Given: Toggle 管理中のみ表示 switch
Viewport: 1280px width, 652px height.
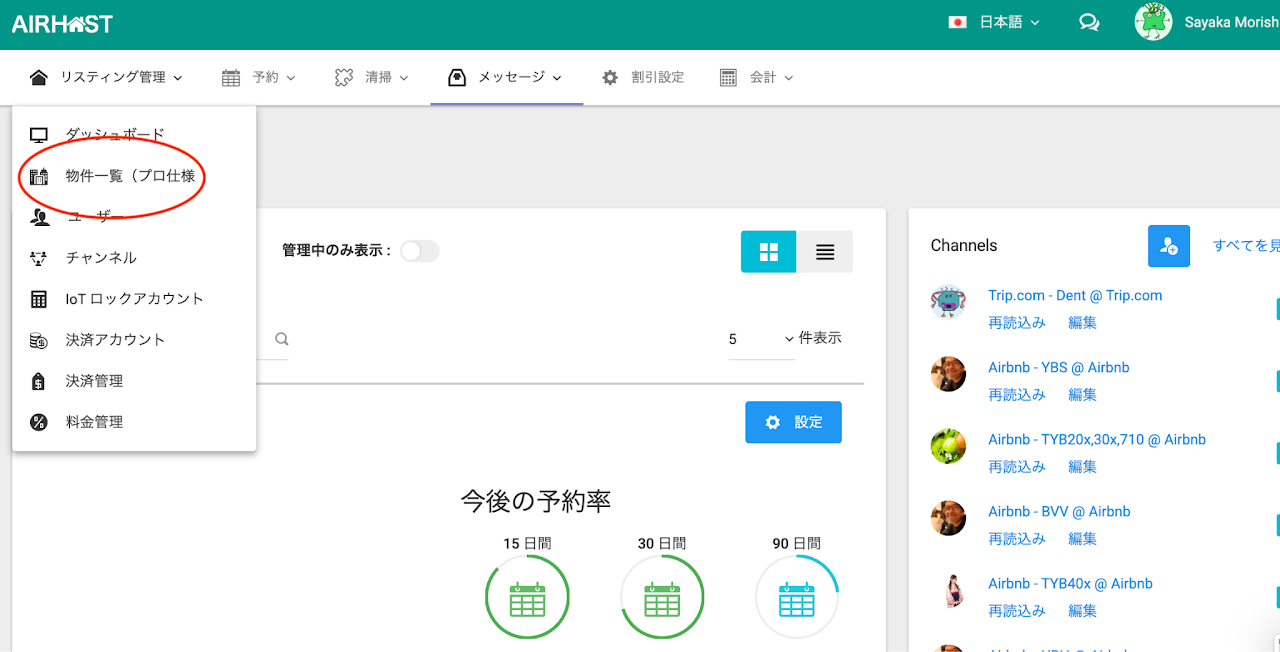Looking at the screenshot, I should (x=419, y=251).
